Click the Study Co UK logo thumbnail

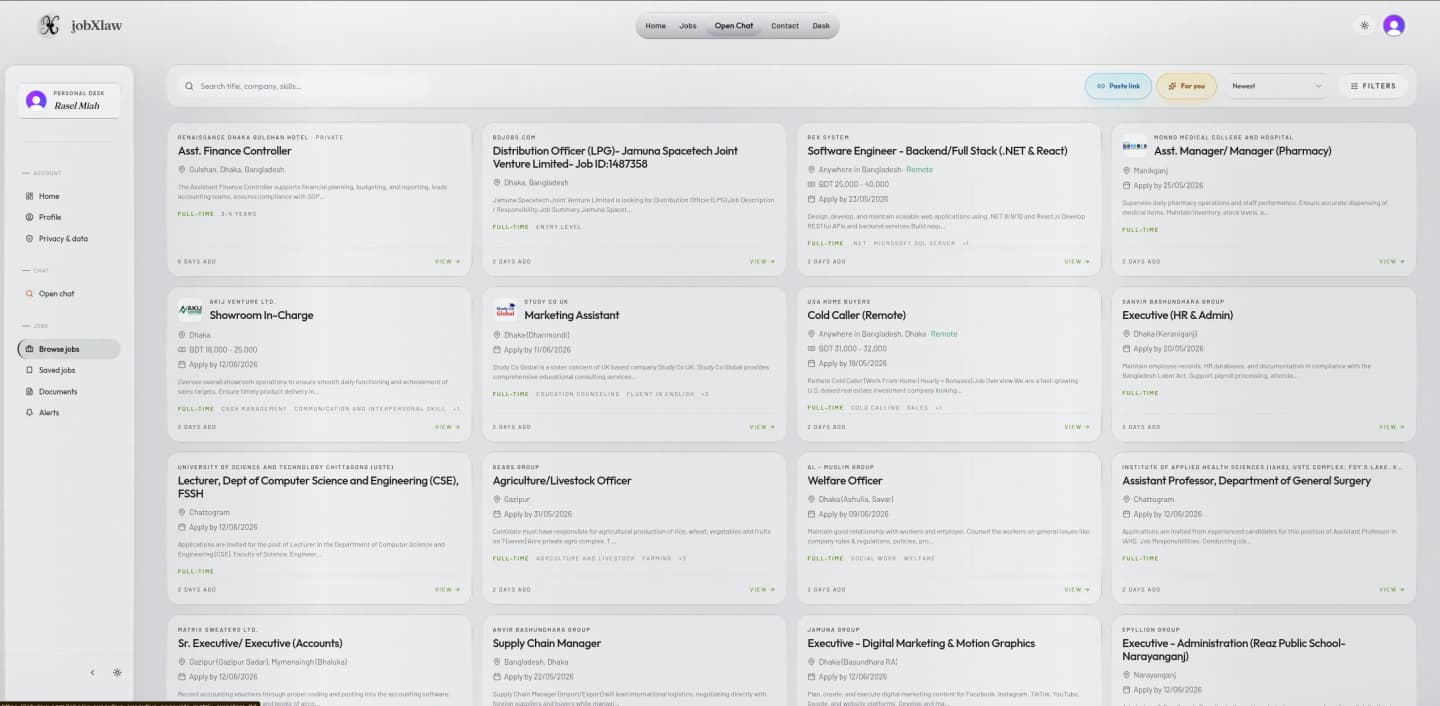(505, 310)
